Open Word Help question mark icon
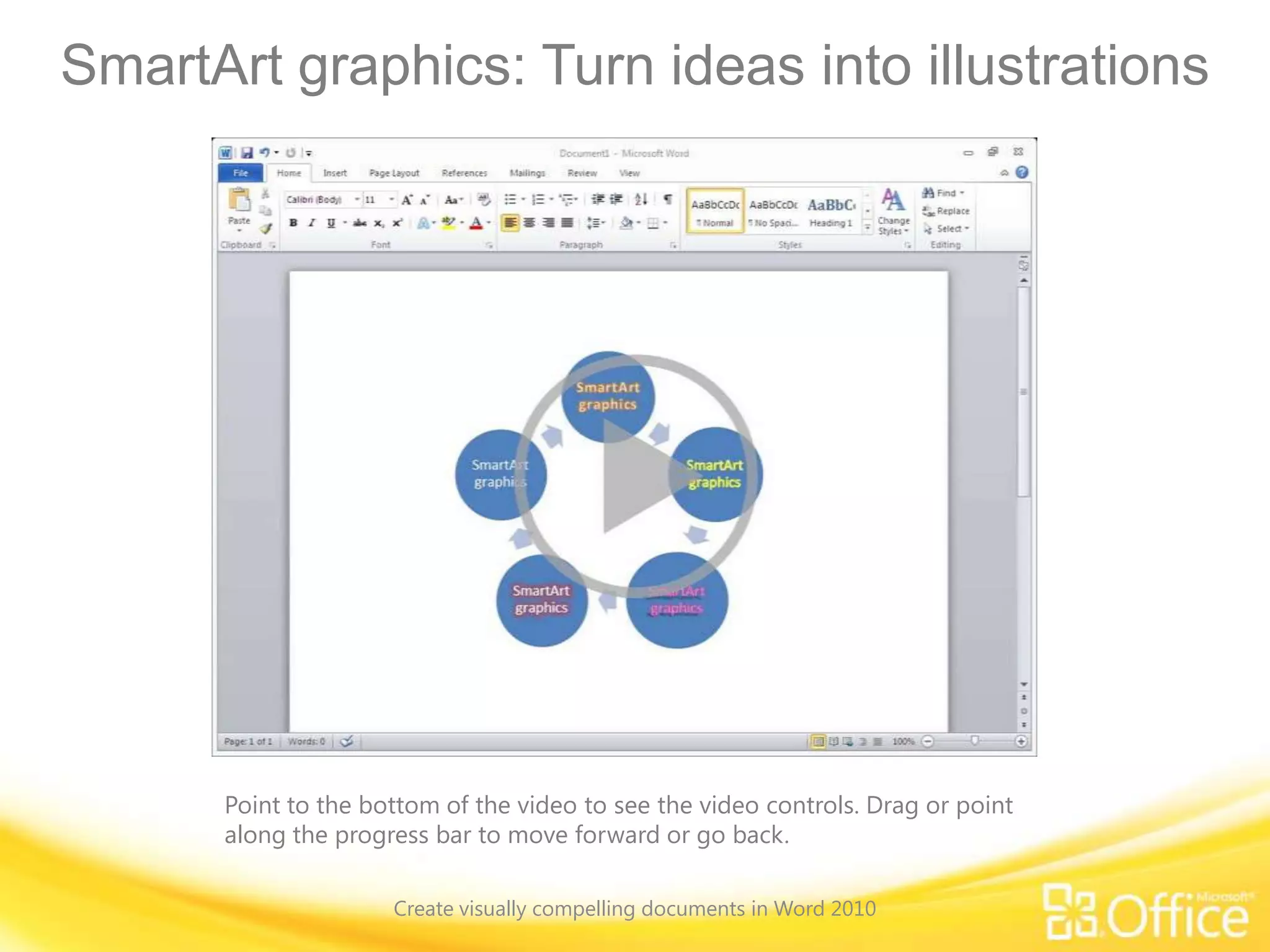Screen dimensions: 1270x952 (x=1022, y=172)
